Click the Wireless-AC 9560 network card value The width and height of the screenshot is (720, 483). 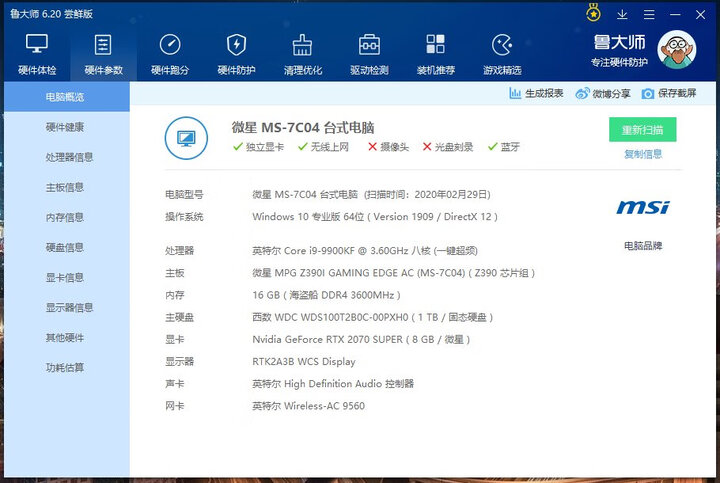[x=309, y=406]
